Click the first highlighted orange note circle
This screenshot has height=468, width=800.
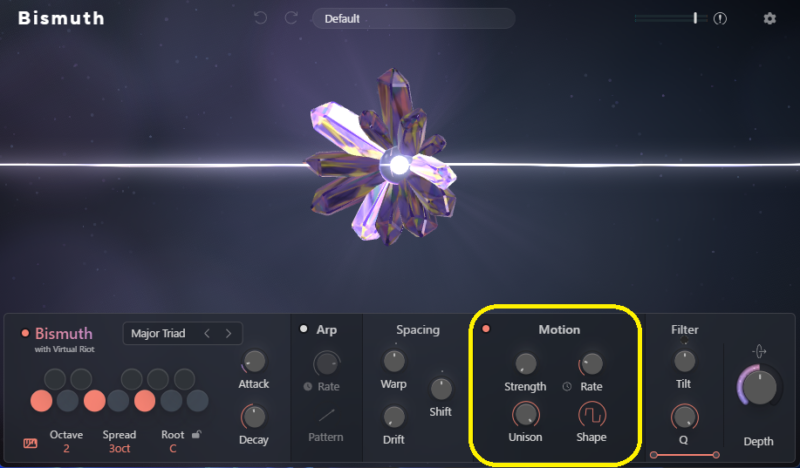[41, 401]
